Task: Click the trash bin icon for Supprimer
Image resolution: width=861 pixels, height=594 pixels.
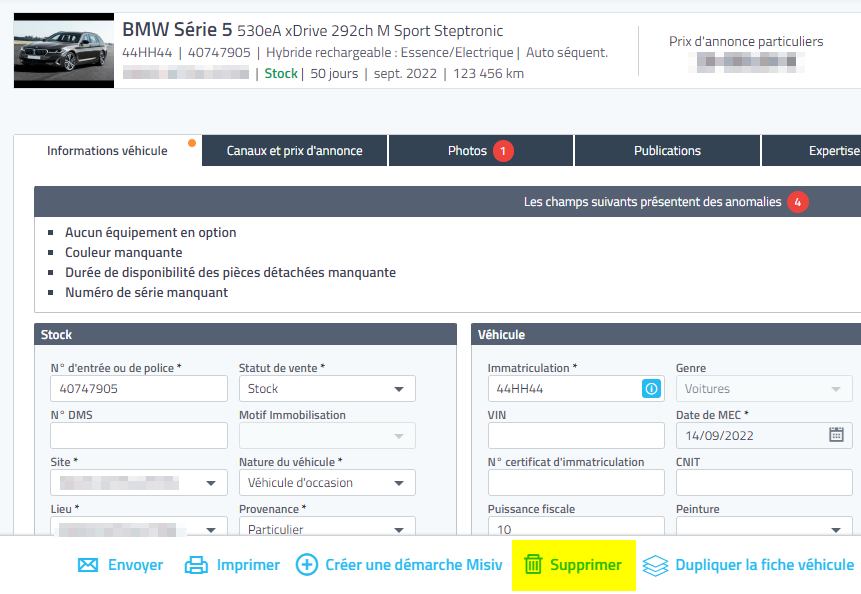Action: click(x=533, y=564)
